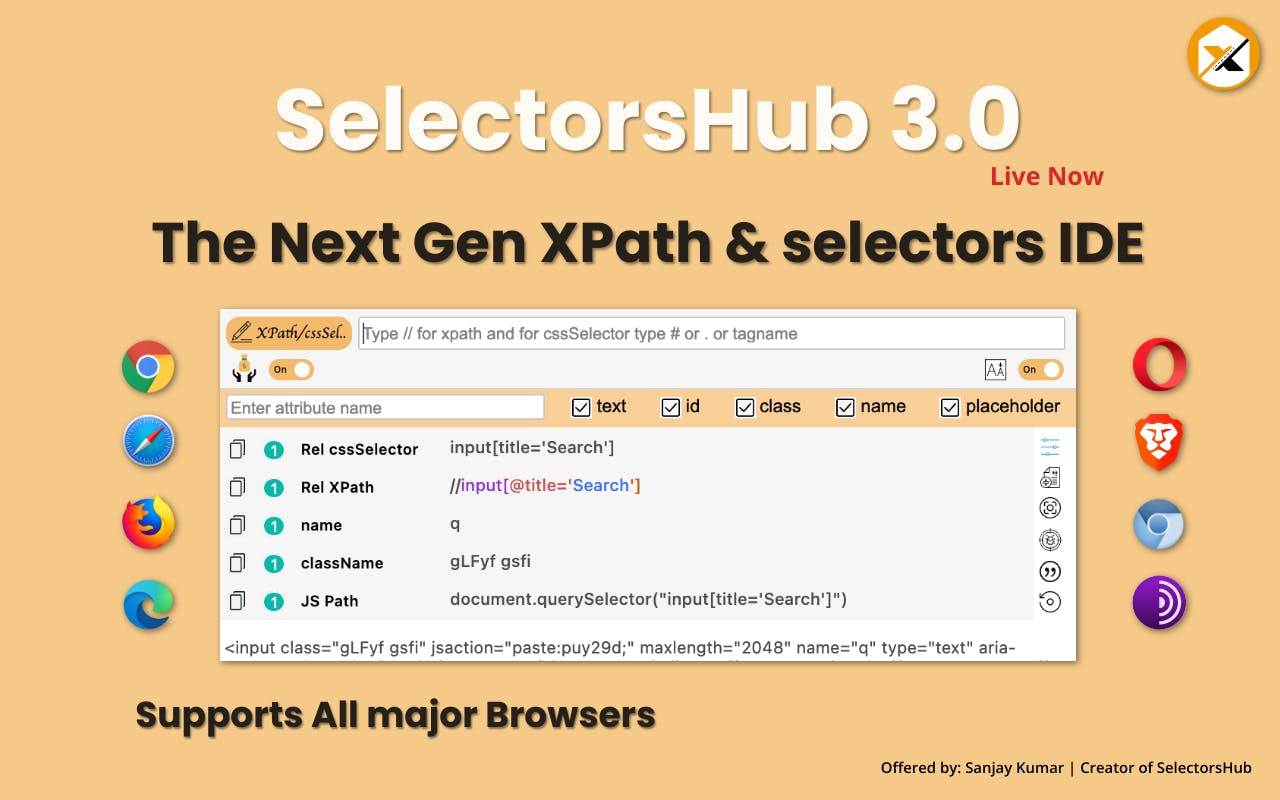Click the document.querySelector JS Path value
Screen dimensions: 1280x800
click(x=649, y=599)
